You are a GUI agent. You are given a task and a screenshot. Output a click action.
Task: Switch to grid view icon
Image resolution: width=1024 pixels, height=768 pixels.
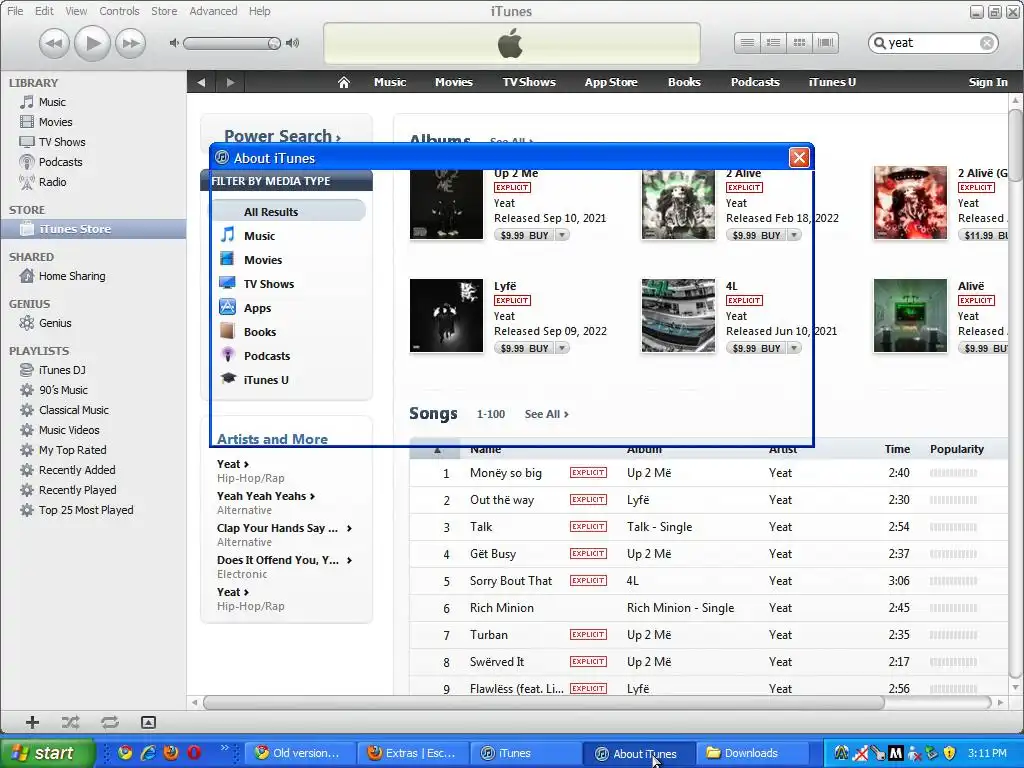click(x=799, y=43)
